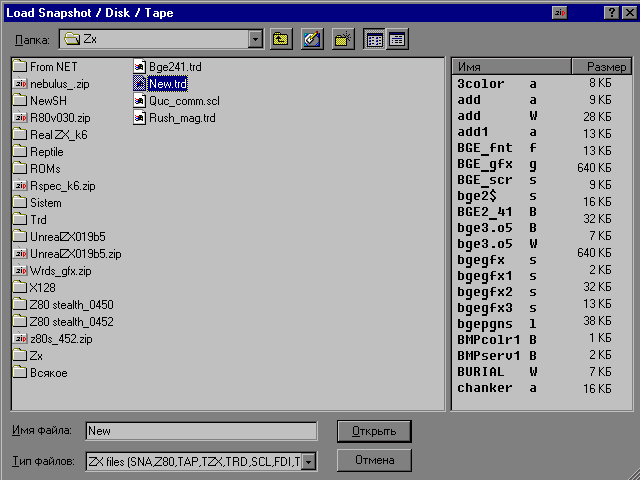Image resolution: width=640 pixels, height=480 pixels.
Task: Select the Rush_mag.trd file
Action: point(181,118)
